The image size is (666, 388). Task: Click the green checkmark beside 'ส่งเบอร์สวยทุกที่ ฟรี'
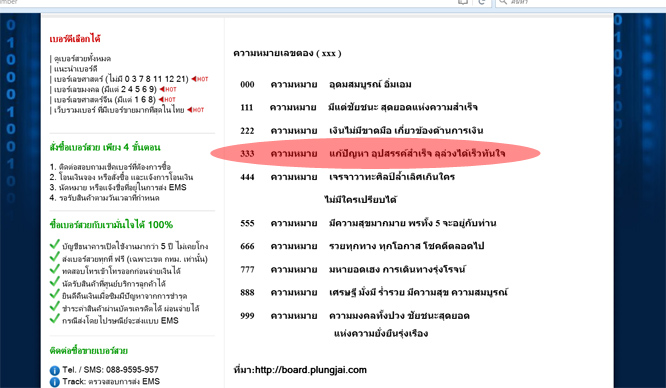coord(54,257)
